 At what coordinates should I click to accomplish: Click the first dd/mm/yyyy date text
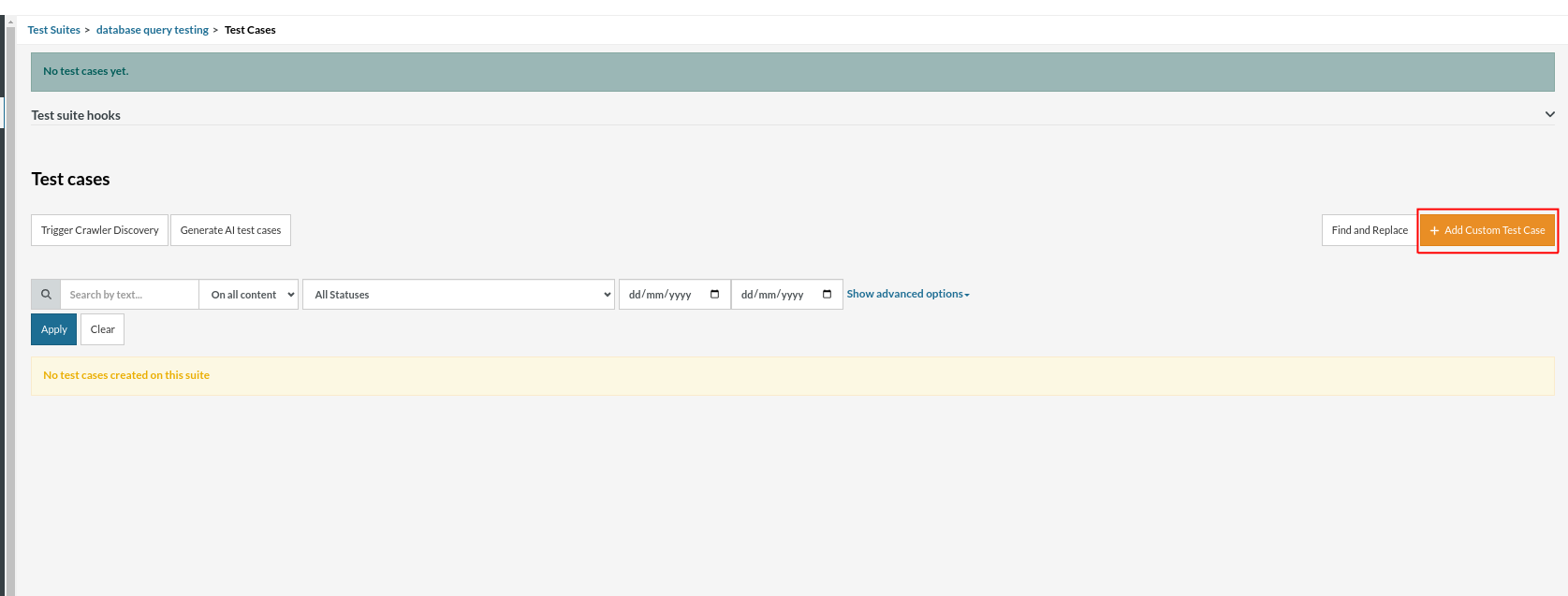[x=660, y=295]
